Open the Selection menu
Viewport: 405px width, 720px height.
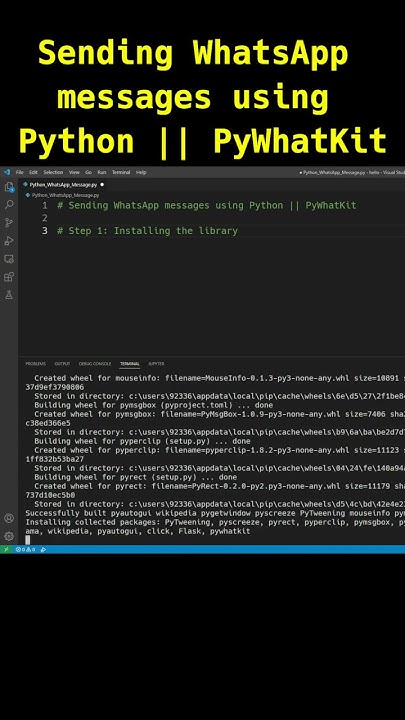point(53,172)
